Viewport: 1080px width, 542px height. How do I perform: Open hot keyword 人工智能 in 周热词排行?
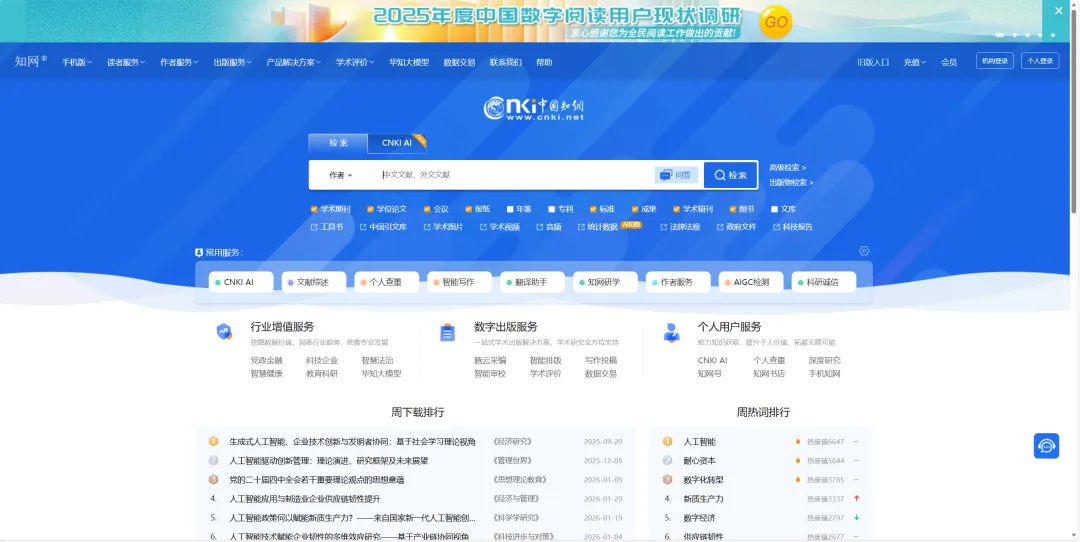(x=699, y=441)
